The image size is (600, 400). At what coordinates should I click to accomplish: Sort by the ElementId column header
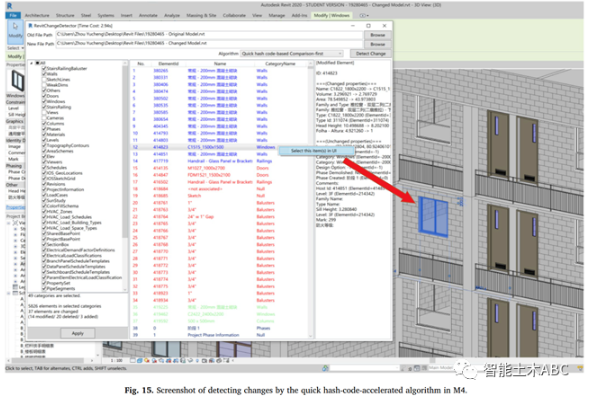click(168, 64)
